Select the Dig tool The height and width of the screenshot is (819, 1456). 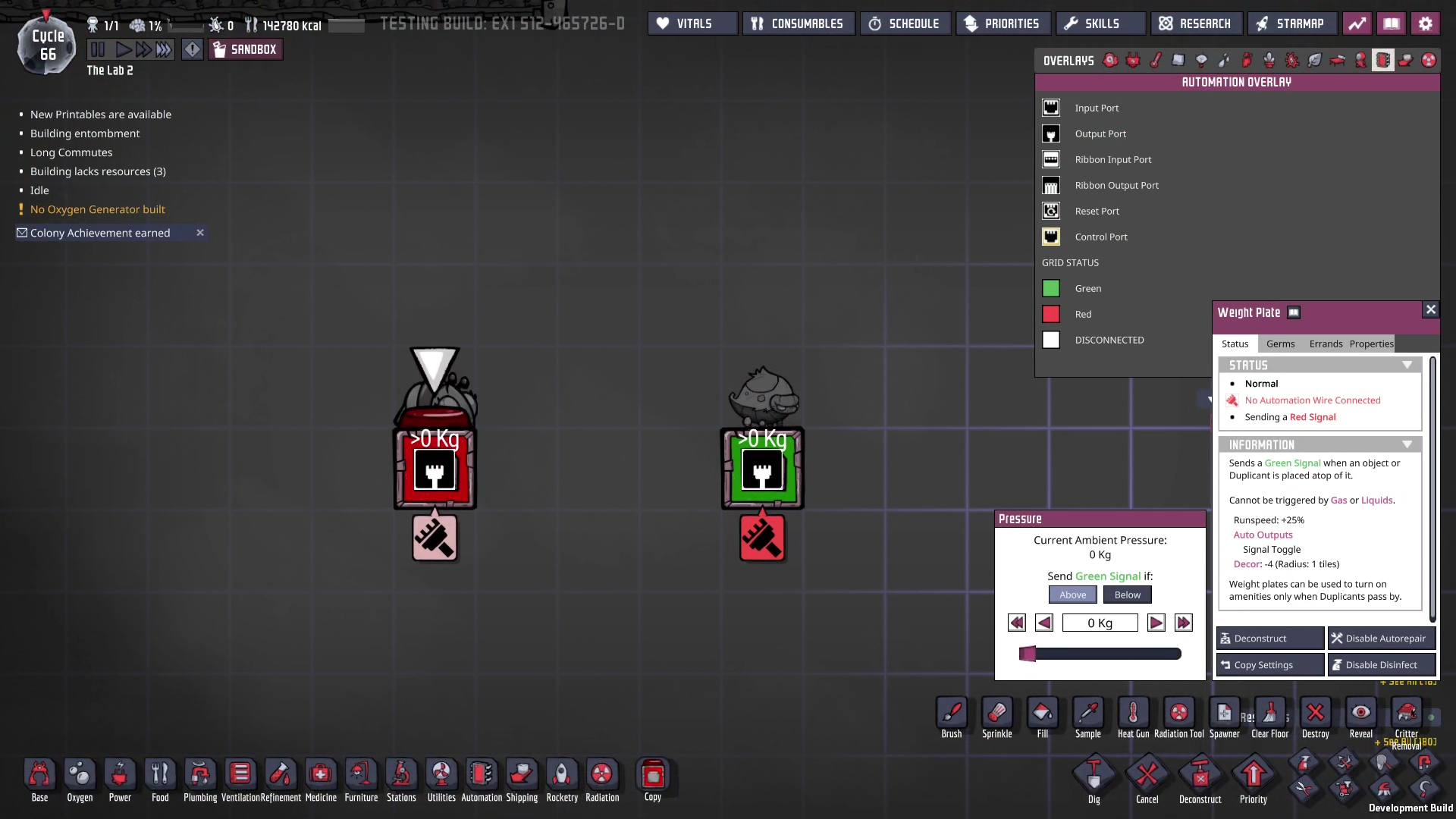pos(1094,775)
